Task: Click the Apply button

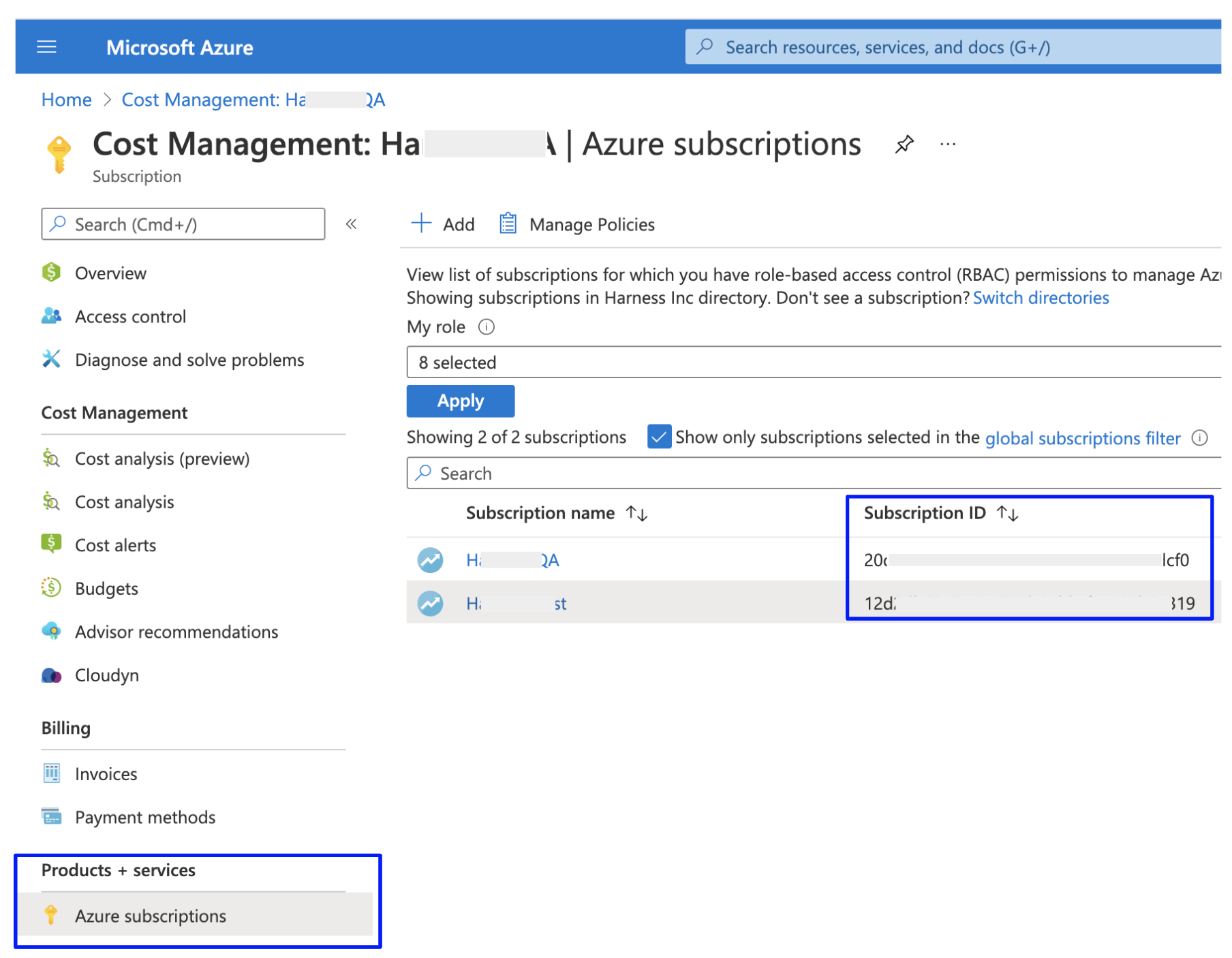Action: 460,401
